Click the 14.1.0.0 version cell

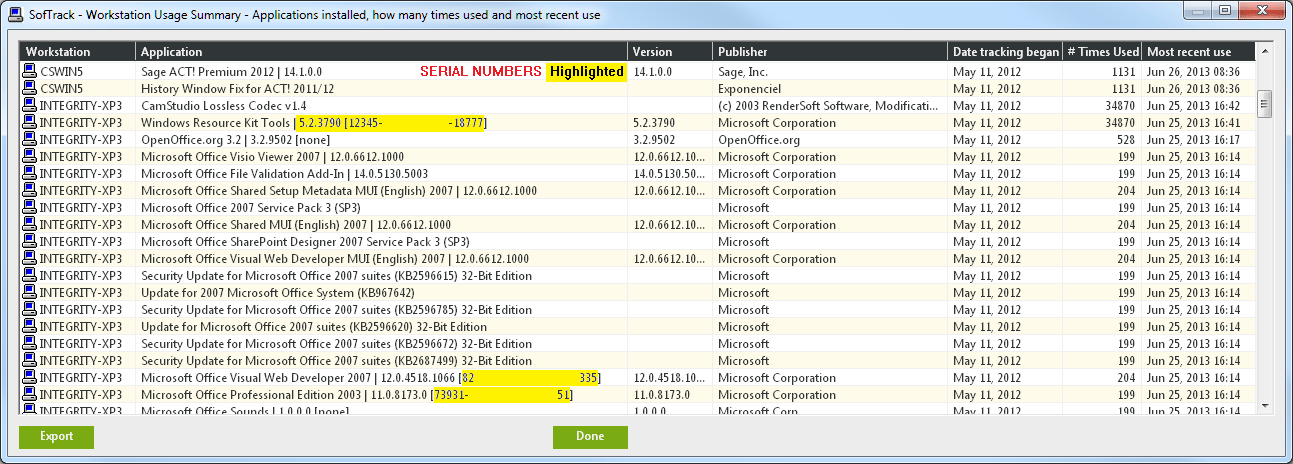[670, 72]
